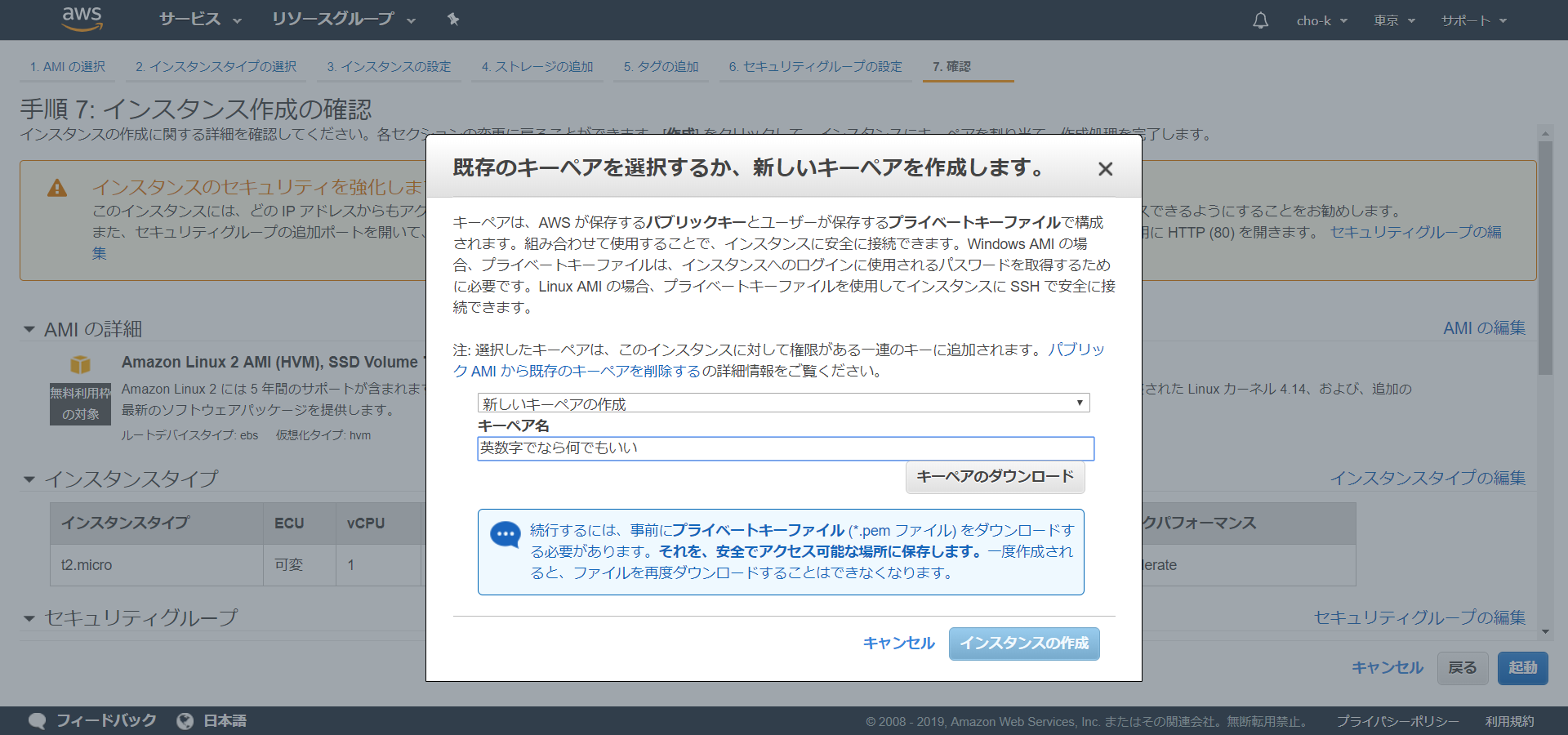
Task: Click the AWS logo home icon
Action: [x=82, y=19]
